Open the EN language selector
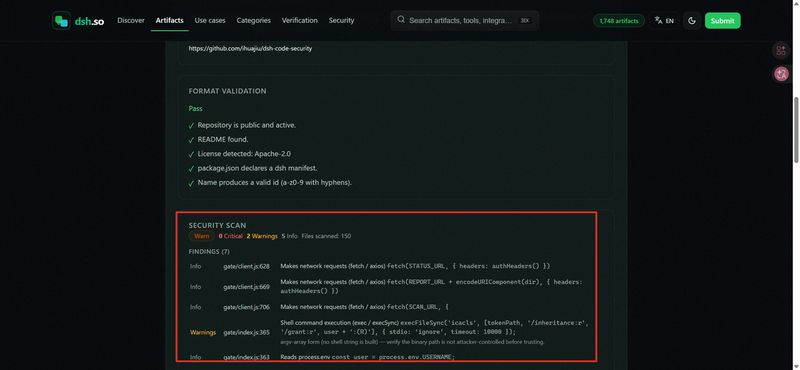 pyautogui.click(x=664, y=21)
